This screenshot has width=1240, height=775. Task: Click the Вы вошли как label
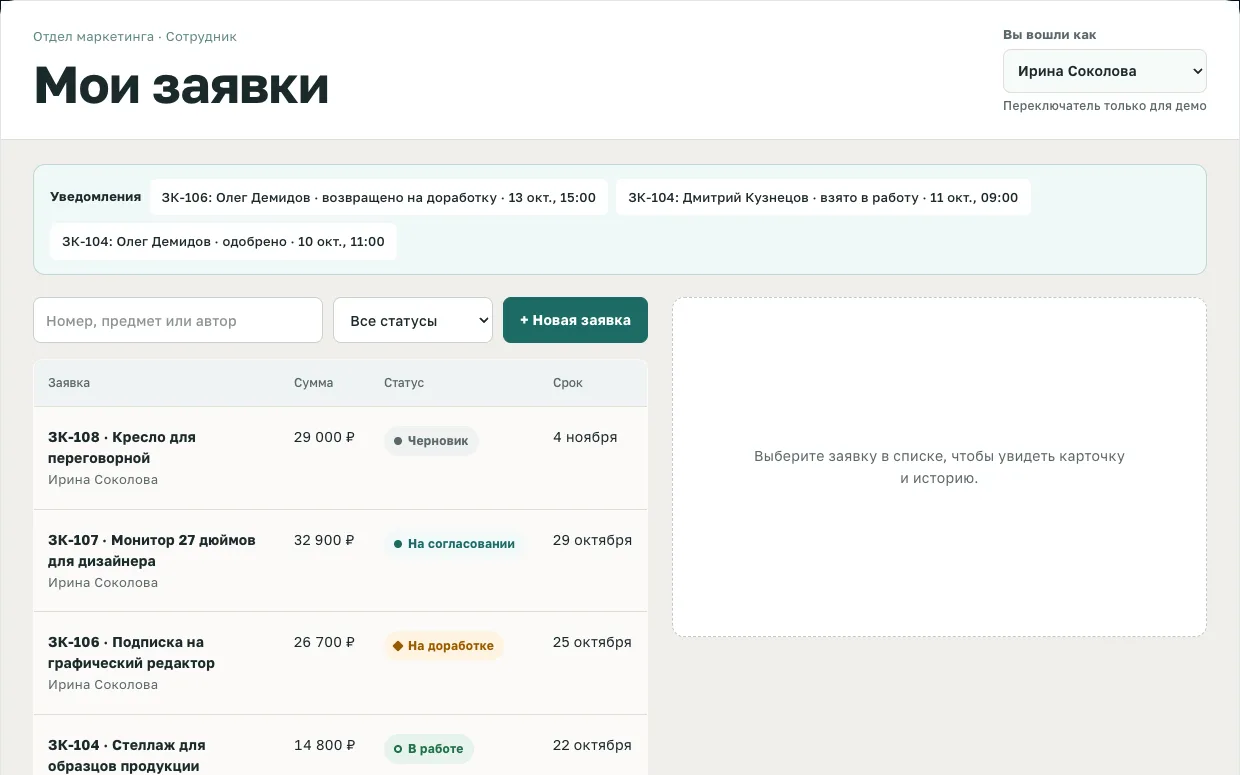click(1050, 35)
